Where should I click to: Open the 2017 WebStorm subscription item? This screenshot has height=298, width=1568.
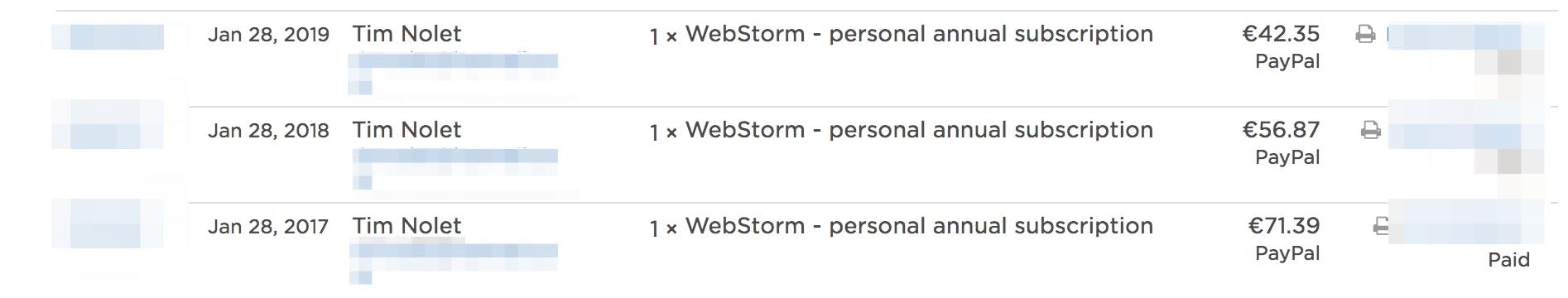coord(902,227)
